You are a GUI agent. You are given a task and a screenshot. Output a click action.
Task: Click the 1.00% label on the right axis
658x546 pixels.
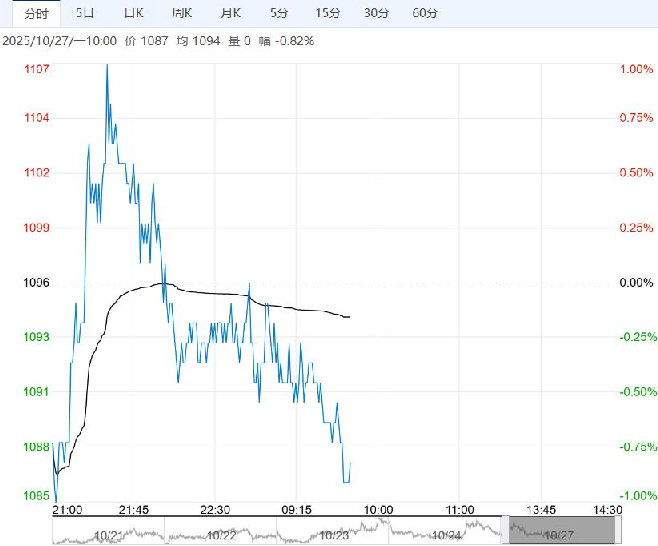click(x=636, y=69)
